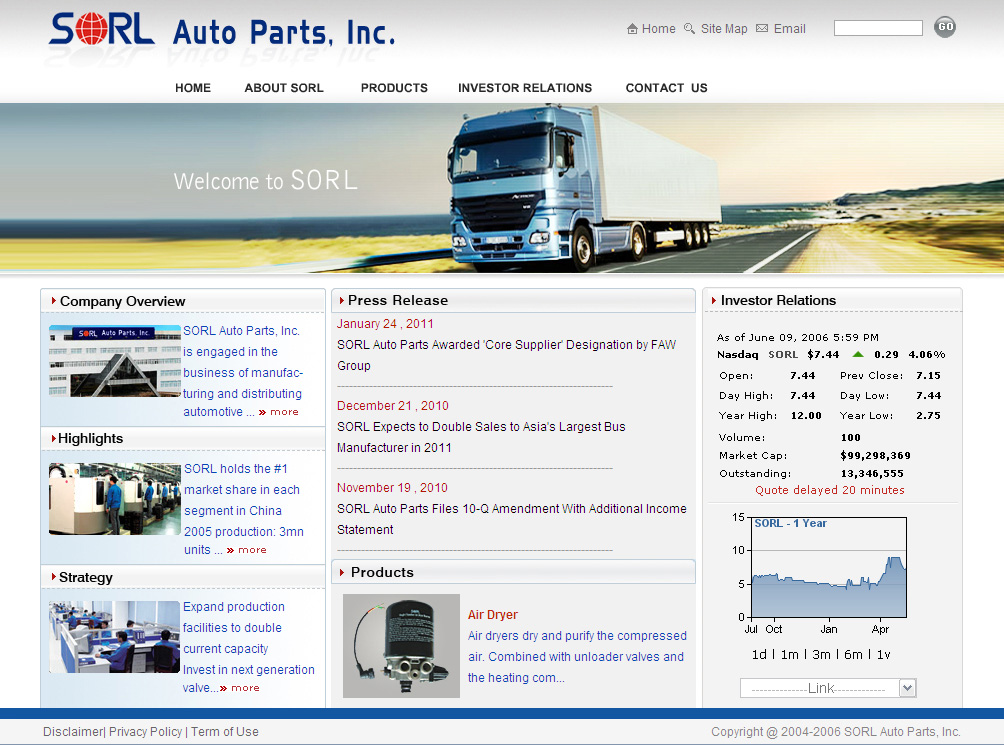This screenshot has width=1004, height=745.
Task: Select the 6m chart range
Action: click(854, 655)
